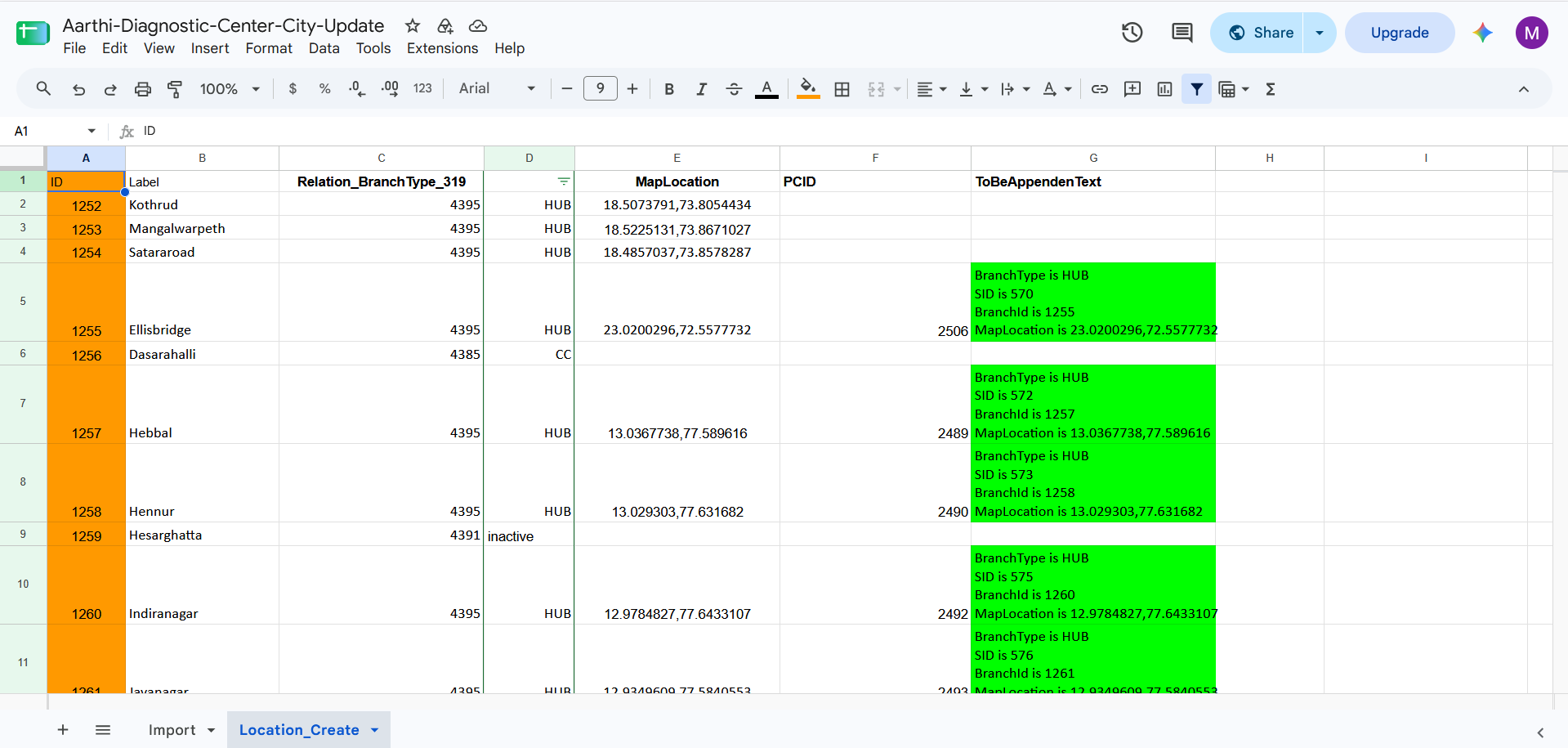The width and height of the screenshot is (1568, 748).
Task: Click the Upgrade button
Action: click(x=1400, y=33)
